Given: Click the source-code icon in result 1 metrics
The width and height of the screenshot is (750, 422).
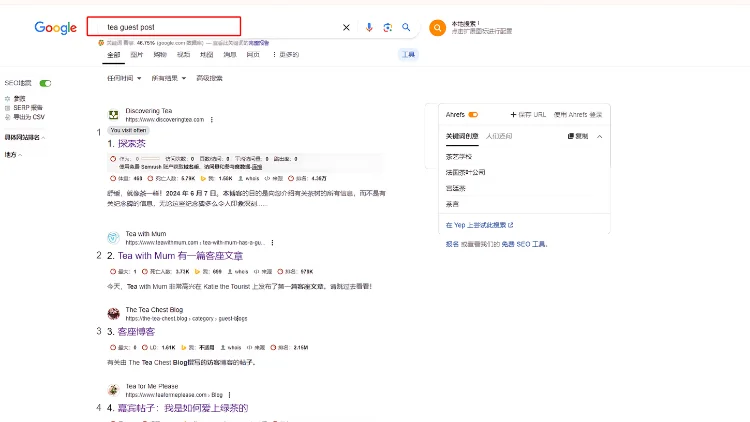Looking at the screenshot, I should (x=267, y=178).
